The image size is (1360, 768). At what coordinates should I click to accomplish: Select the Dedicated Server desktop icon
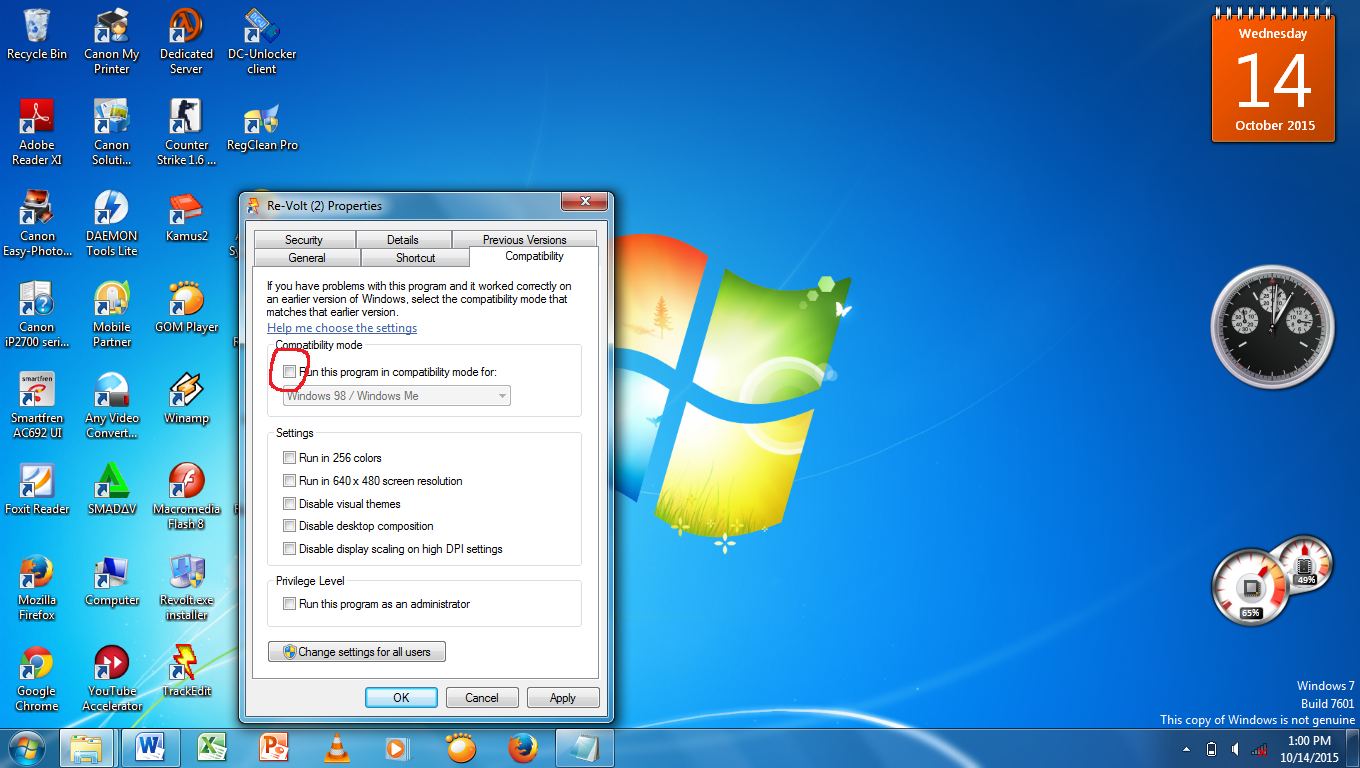(x=186, y=42)
